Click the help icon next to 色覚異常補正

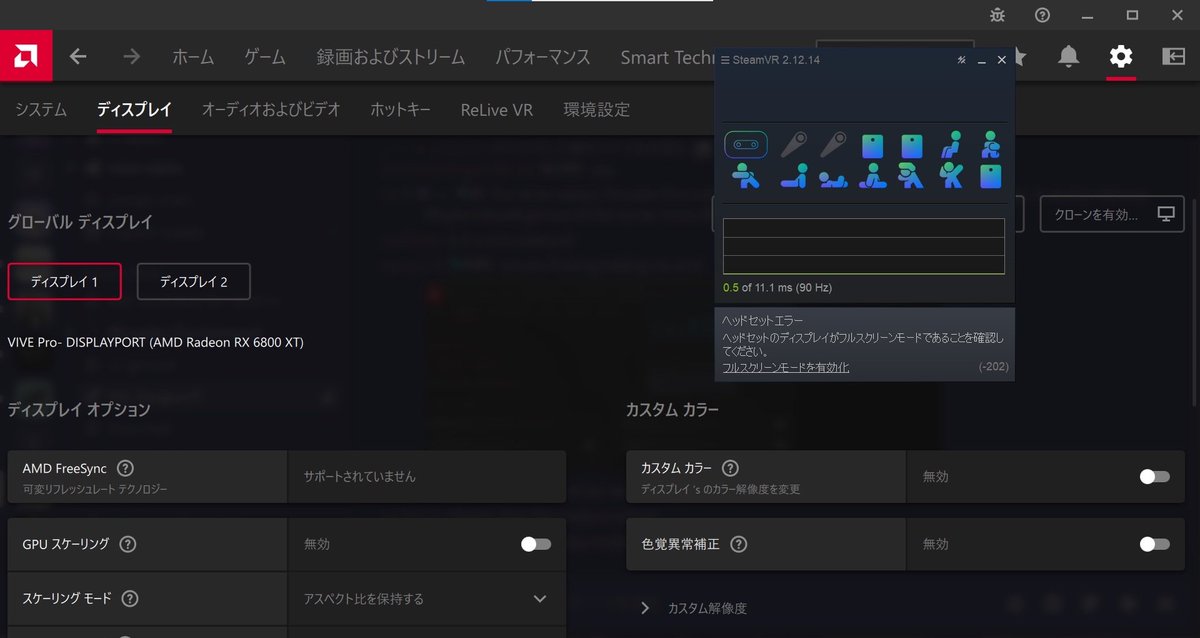pos(738,545)
